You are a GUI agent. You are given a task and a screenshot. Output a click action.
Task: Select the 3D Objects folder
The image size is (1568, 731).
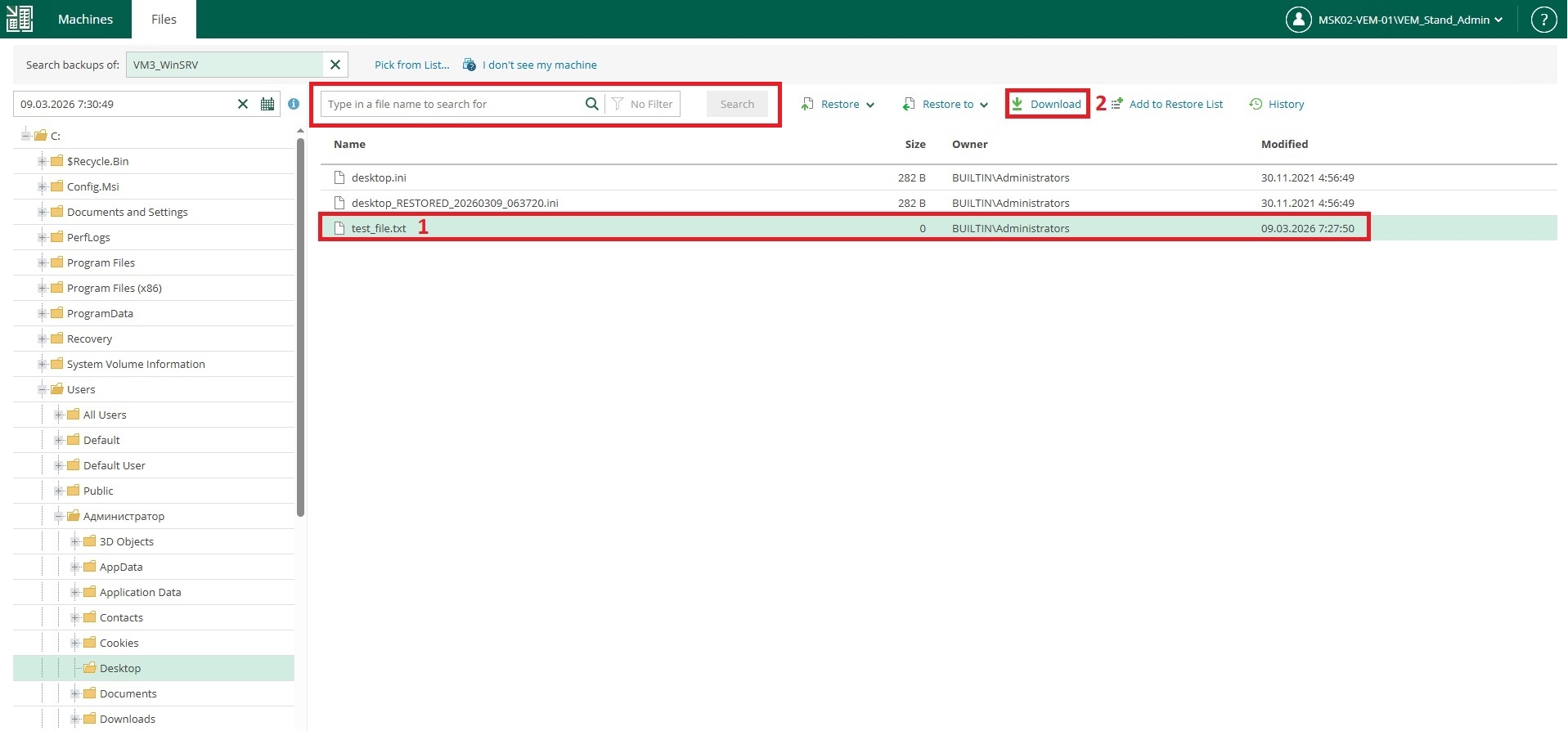pos(127,541)
